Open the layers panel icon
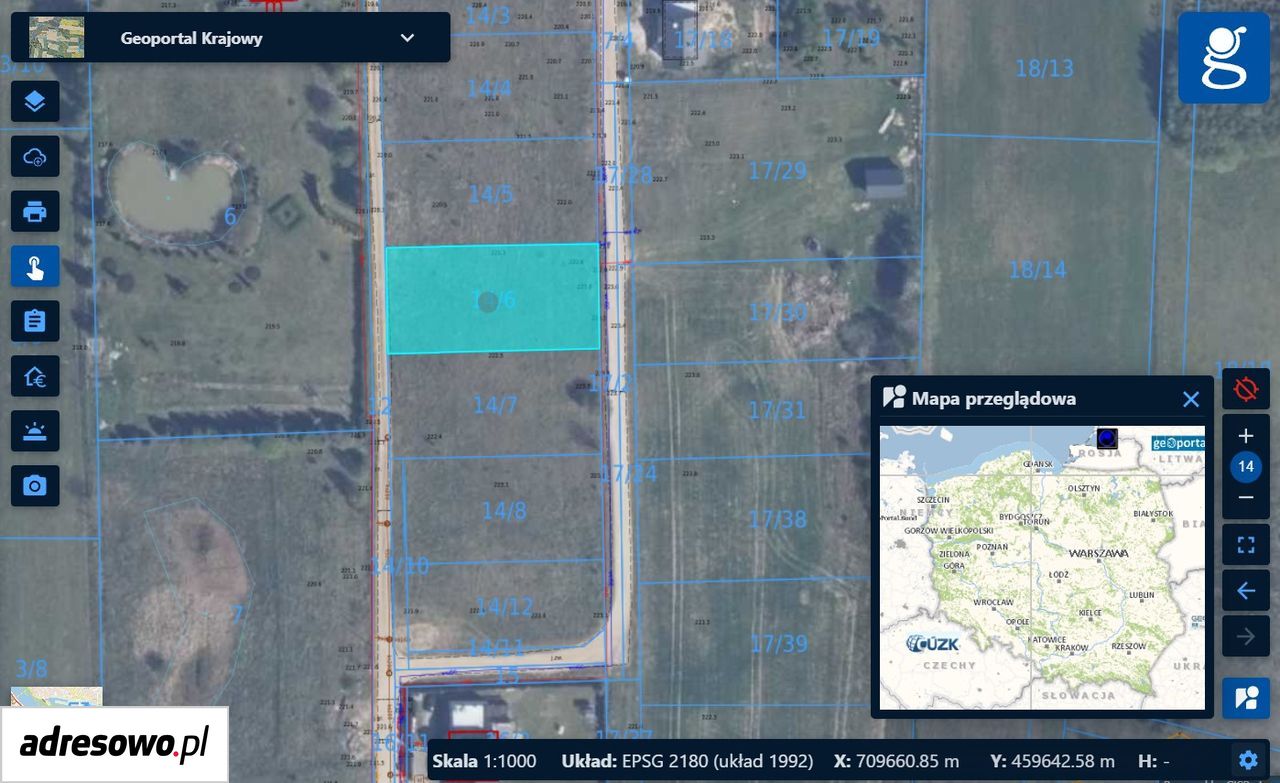1280x783 pixels. tap(35, 101)
